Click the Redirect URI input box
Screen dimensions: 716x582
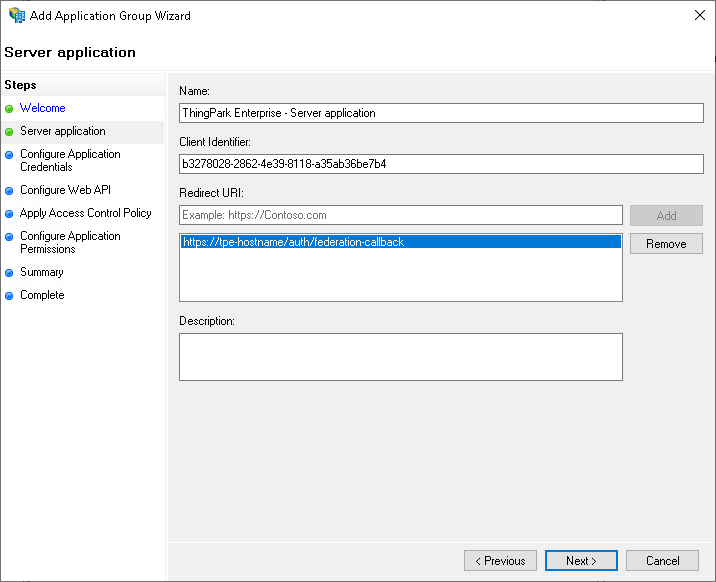[x=401, y=215]
